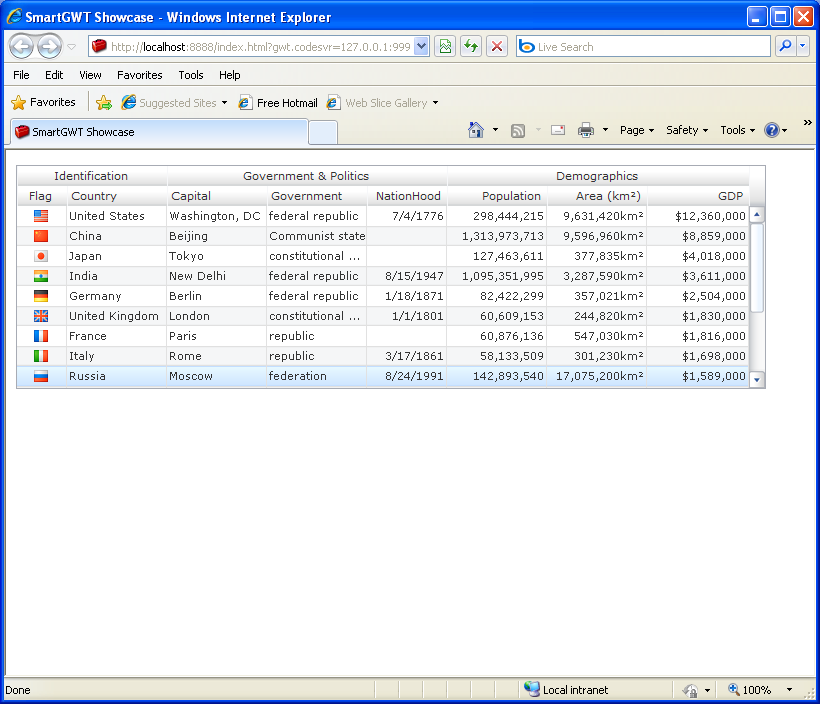This screenshot has width=820, height=704.
Task: Click the Japan flag icon
Action: coord(41,256)
